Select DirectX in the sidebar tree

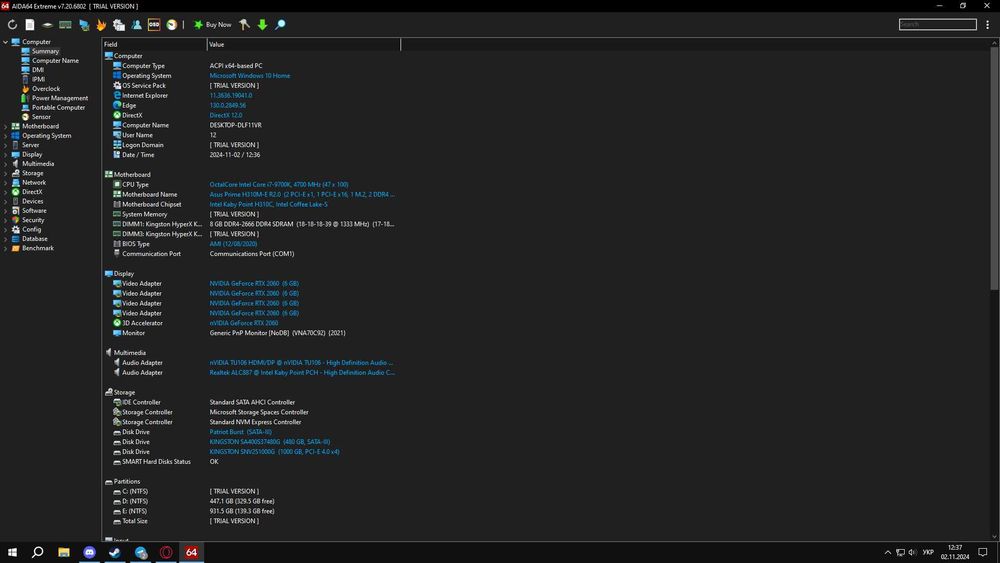tap(32, 192)
